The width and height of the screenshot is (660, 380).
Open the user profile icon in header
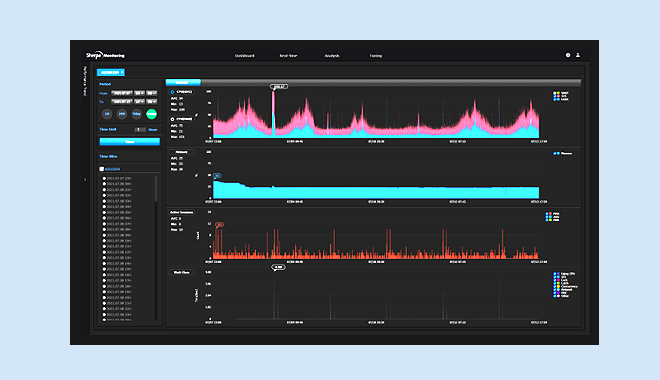(x=578, y=55)
